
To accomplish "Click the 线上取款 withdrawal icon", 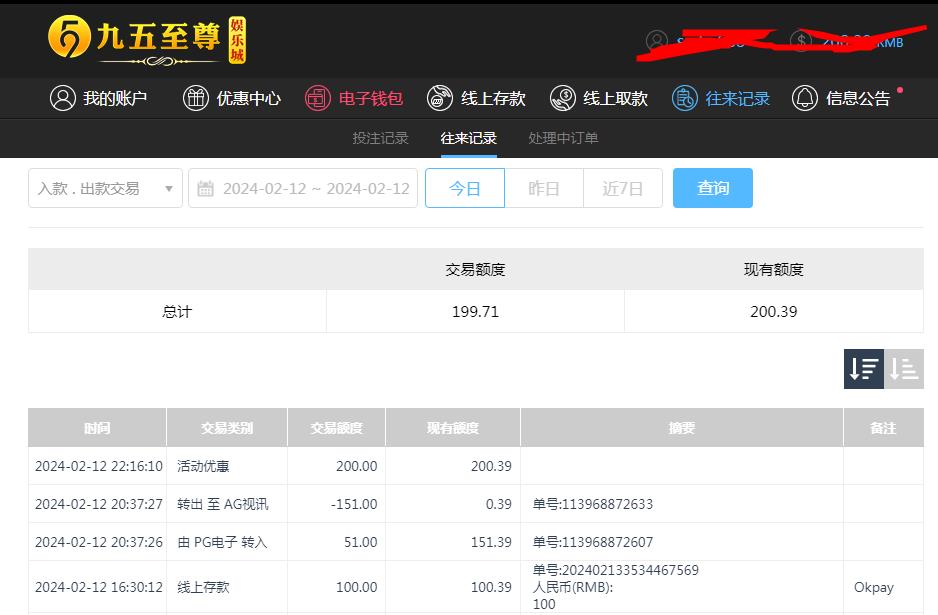I will coord(563,98).
